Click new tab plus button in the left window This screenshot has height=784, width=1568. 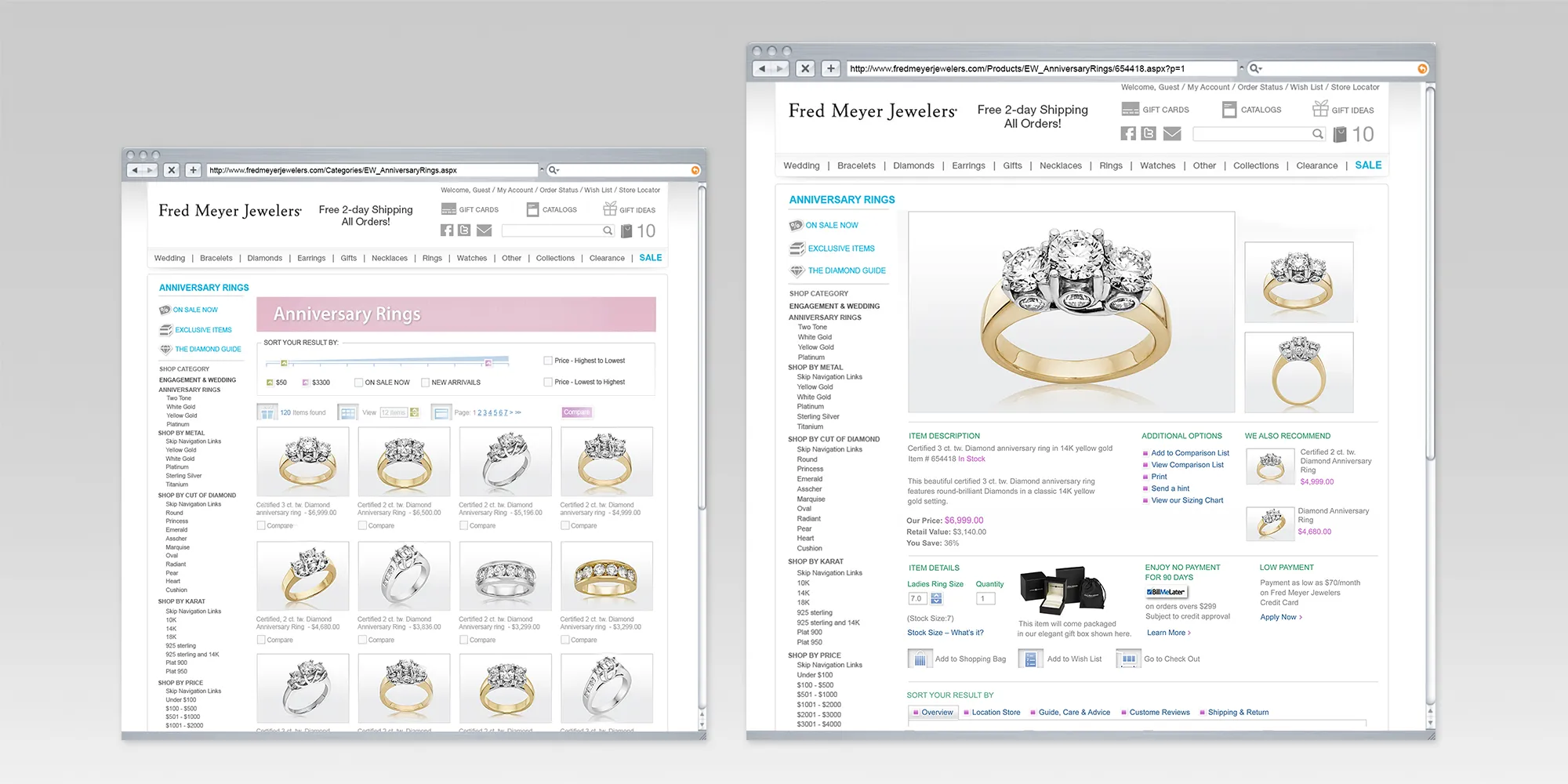tap(194, 170)
